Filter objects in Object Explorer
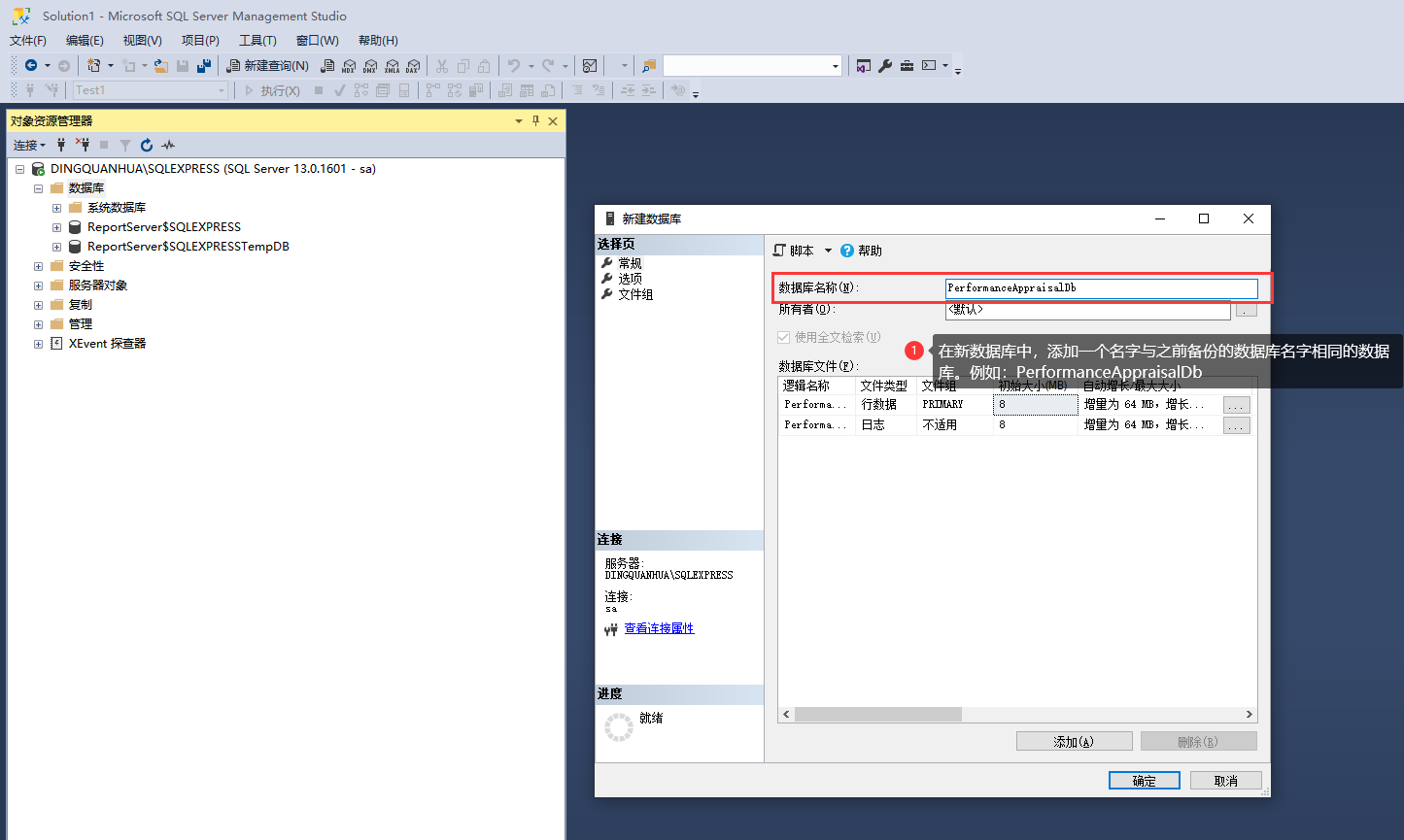Viewport: 1404px width, 840px height. click(125, 145)
